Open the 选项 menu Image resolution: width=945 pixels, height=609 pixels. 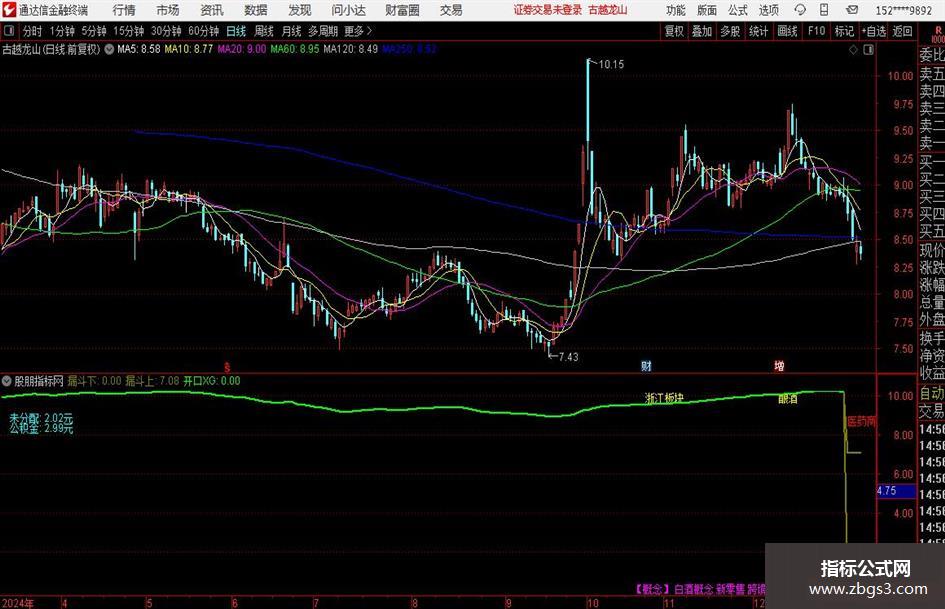click(769, 10)
